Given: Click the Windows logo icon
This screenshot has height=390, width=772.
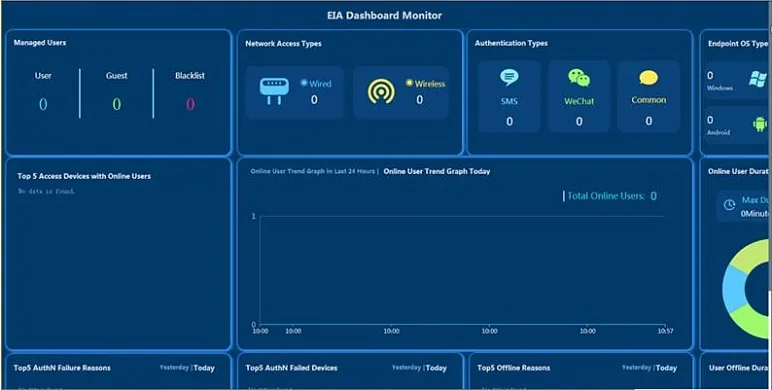Looking at the screenshot, I should click(x=758, y=79).
